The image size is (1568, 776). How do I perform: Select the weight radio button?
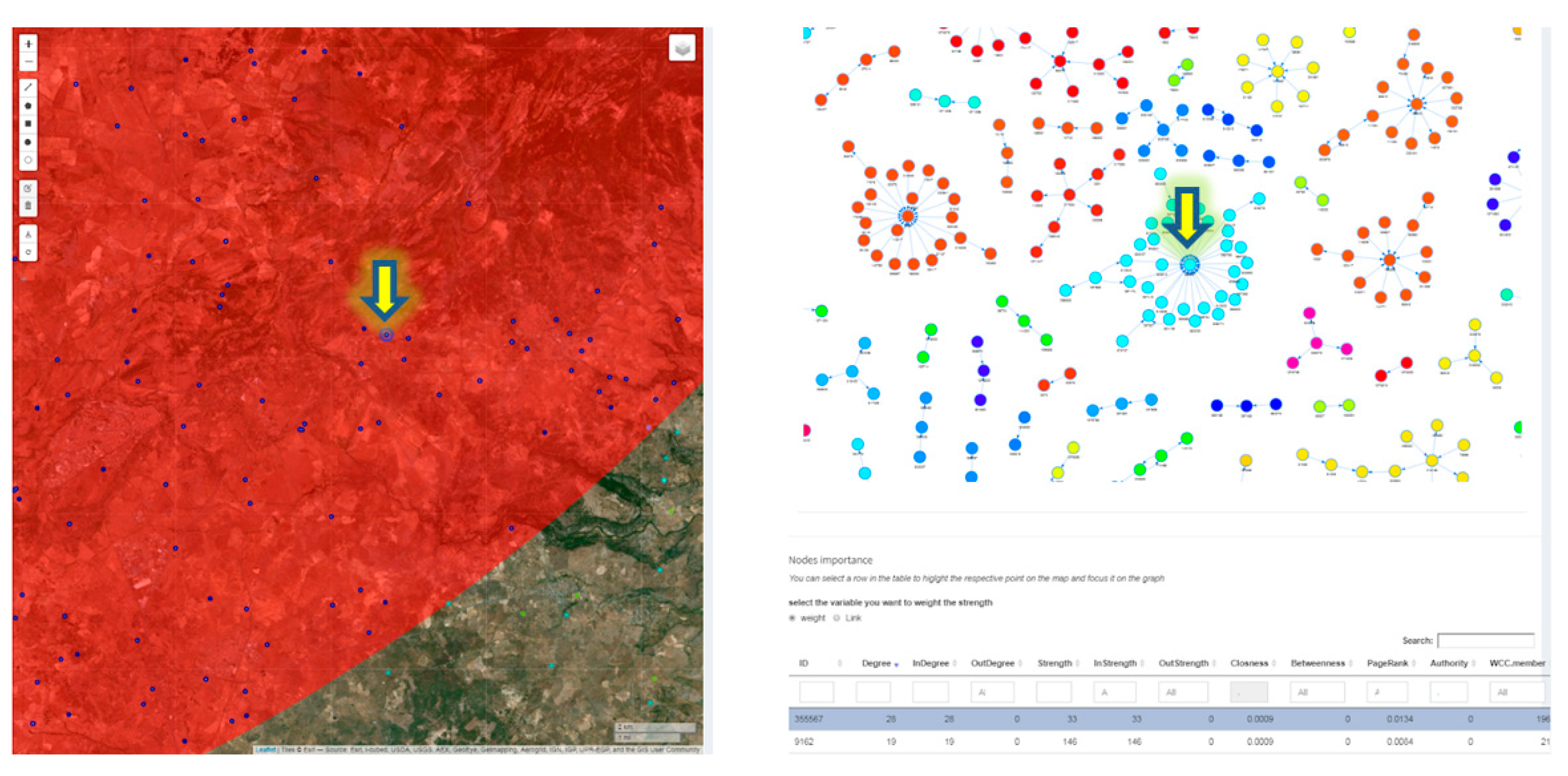coord(792,617)
